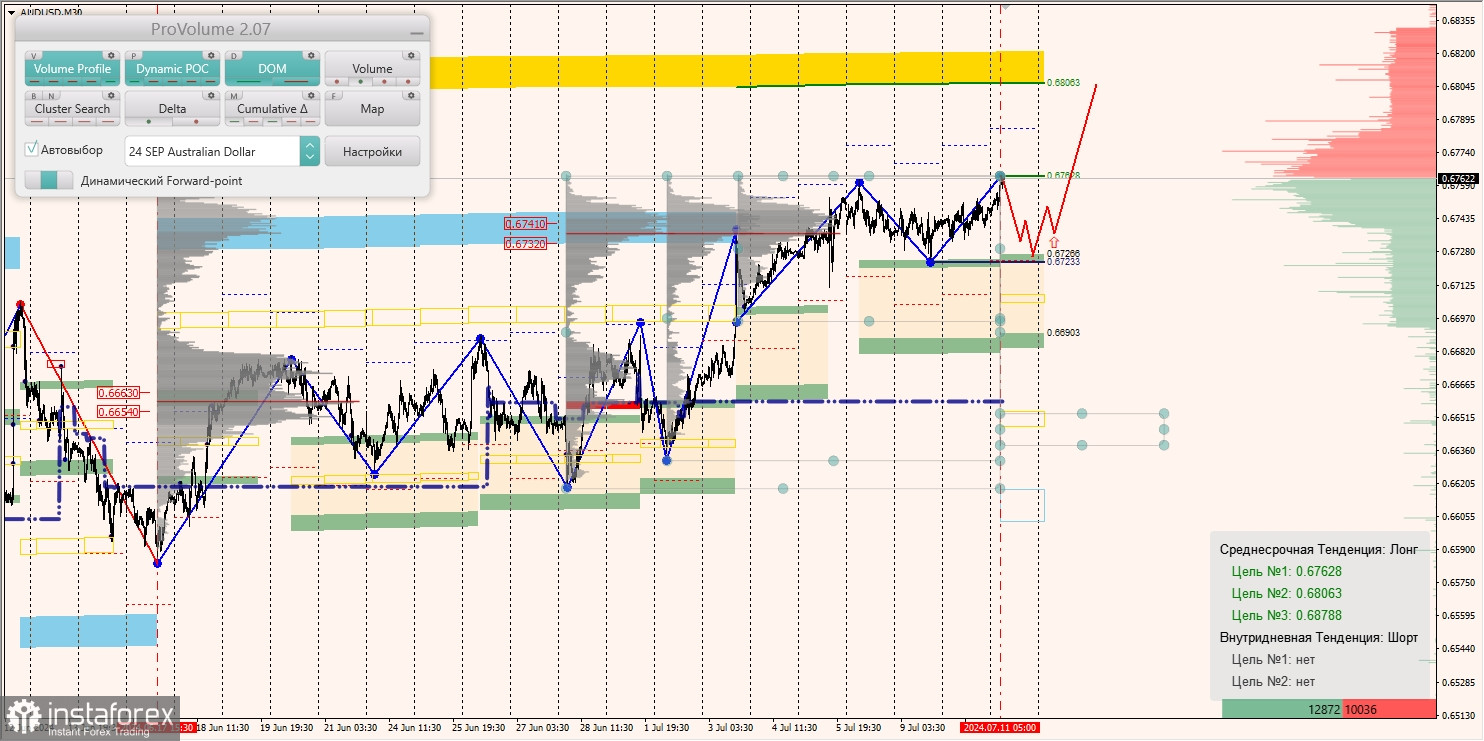Image resolution: width=1484 pixels, height=741 pixels.
Task: Select the red segment under DOM
Action: (296, 81)
